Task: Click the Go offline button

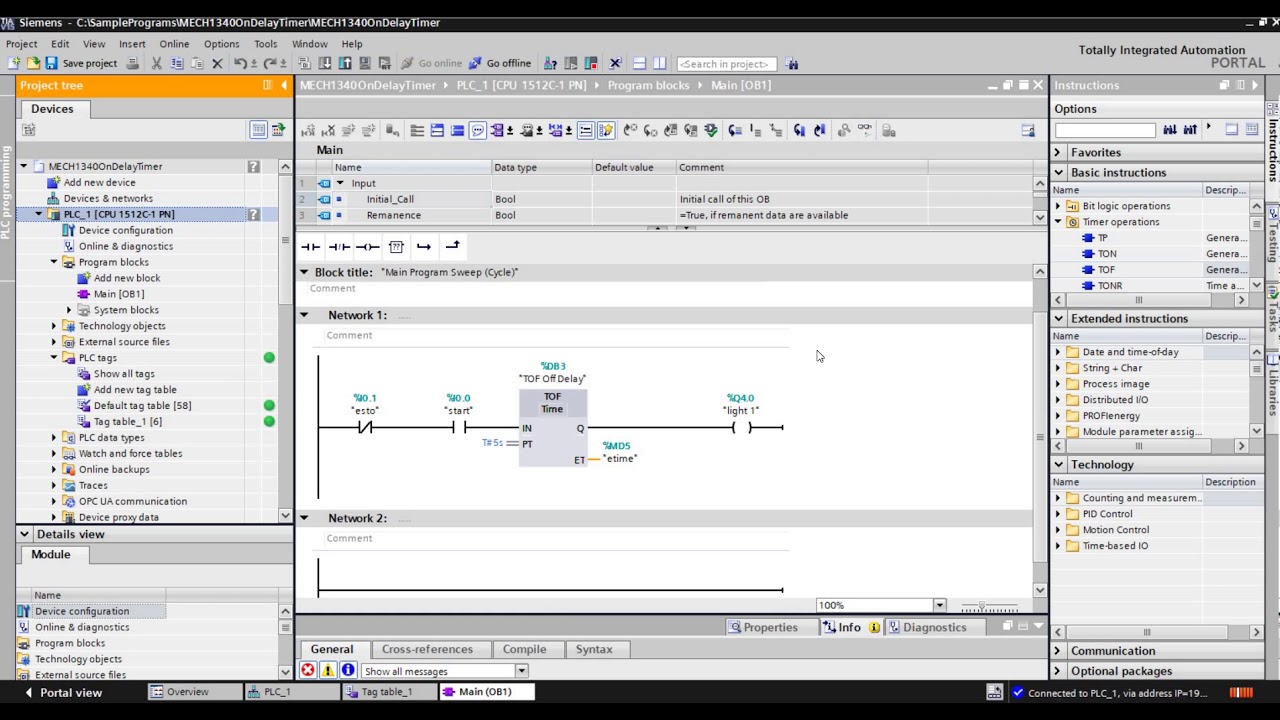Action: pos(499,63)
